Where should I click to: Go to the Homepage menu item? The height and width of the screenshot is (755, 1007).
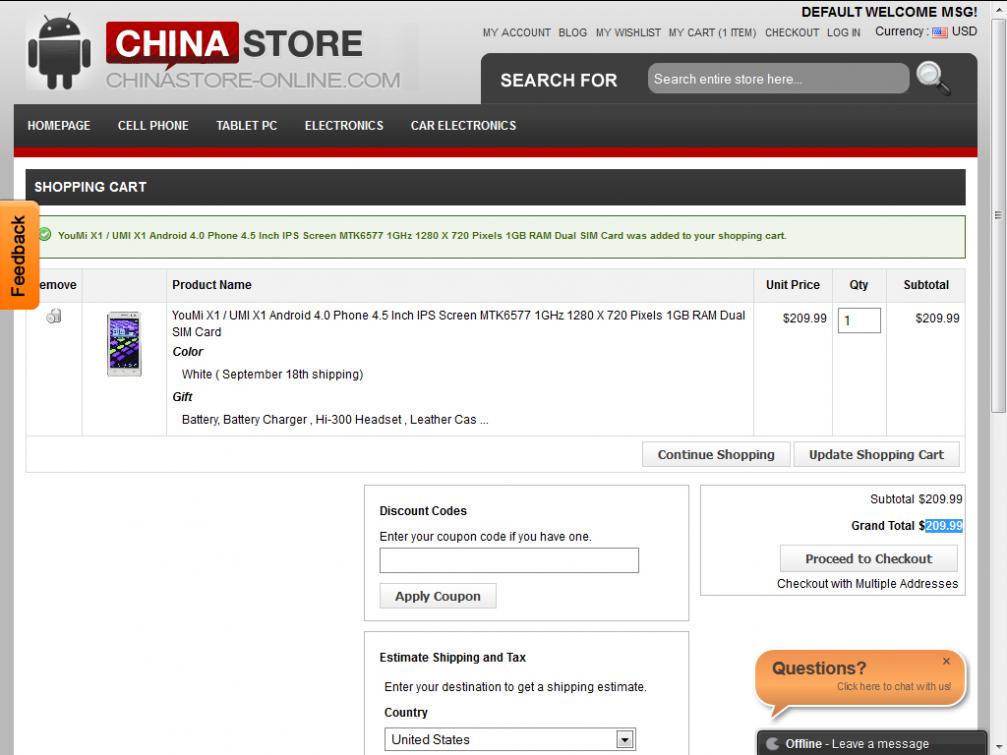click(59, 126)
